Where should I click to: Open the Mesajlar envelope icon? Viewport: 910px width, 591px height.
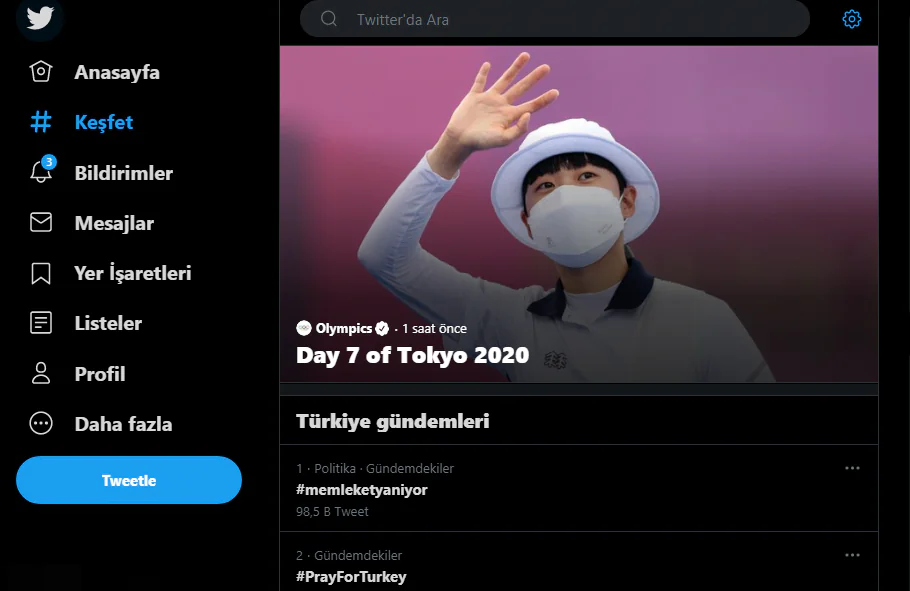41,223
